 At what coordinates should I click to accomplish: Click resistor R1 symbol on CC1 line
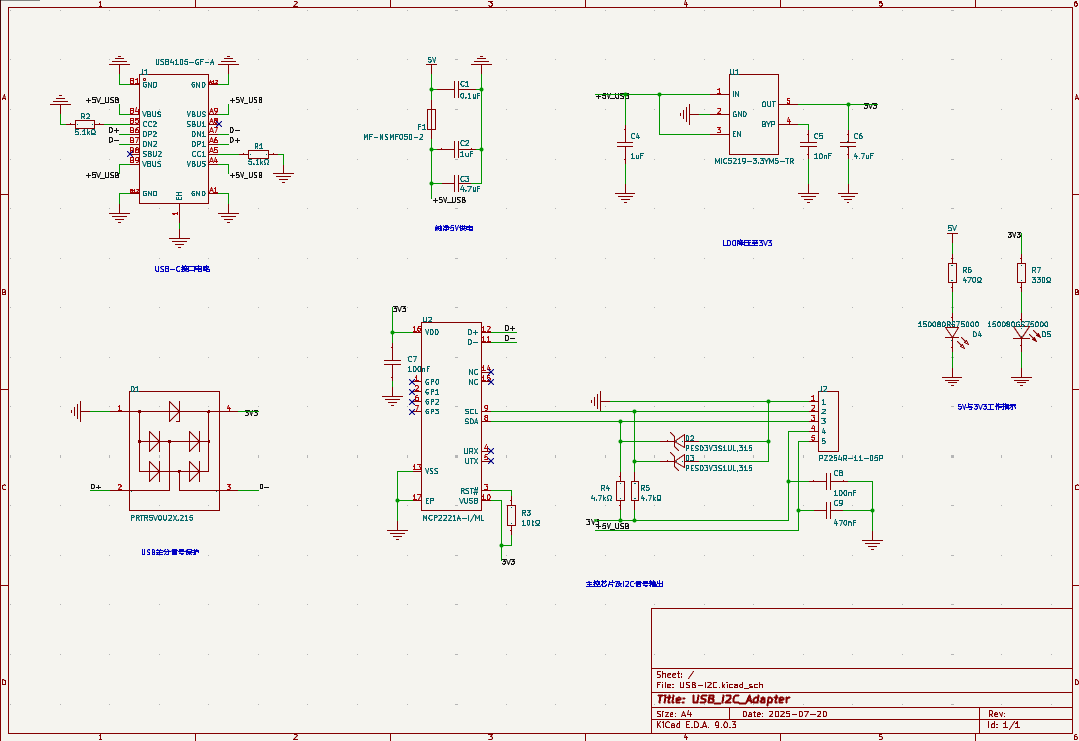(258, 154)
